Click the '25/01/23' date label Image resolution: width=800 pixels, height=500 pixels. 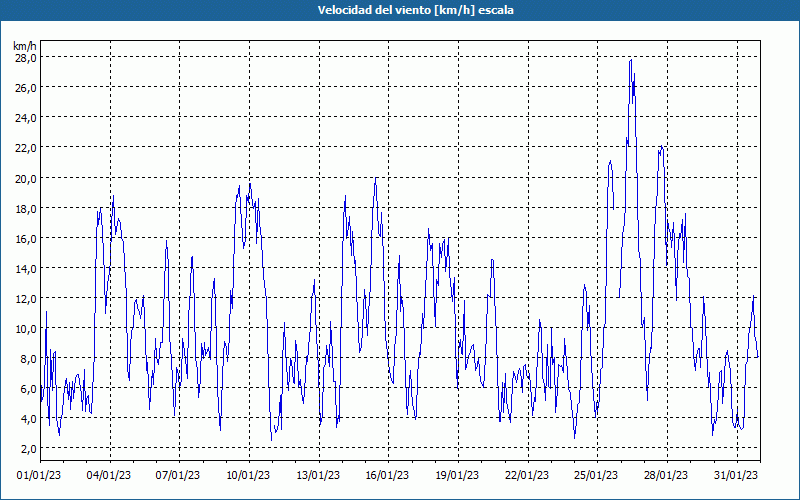(596, 475)
